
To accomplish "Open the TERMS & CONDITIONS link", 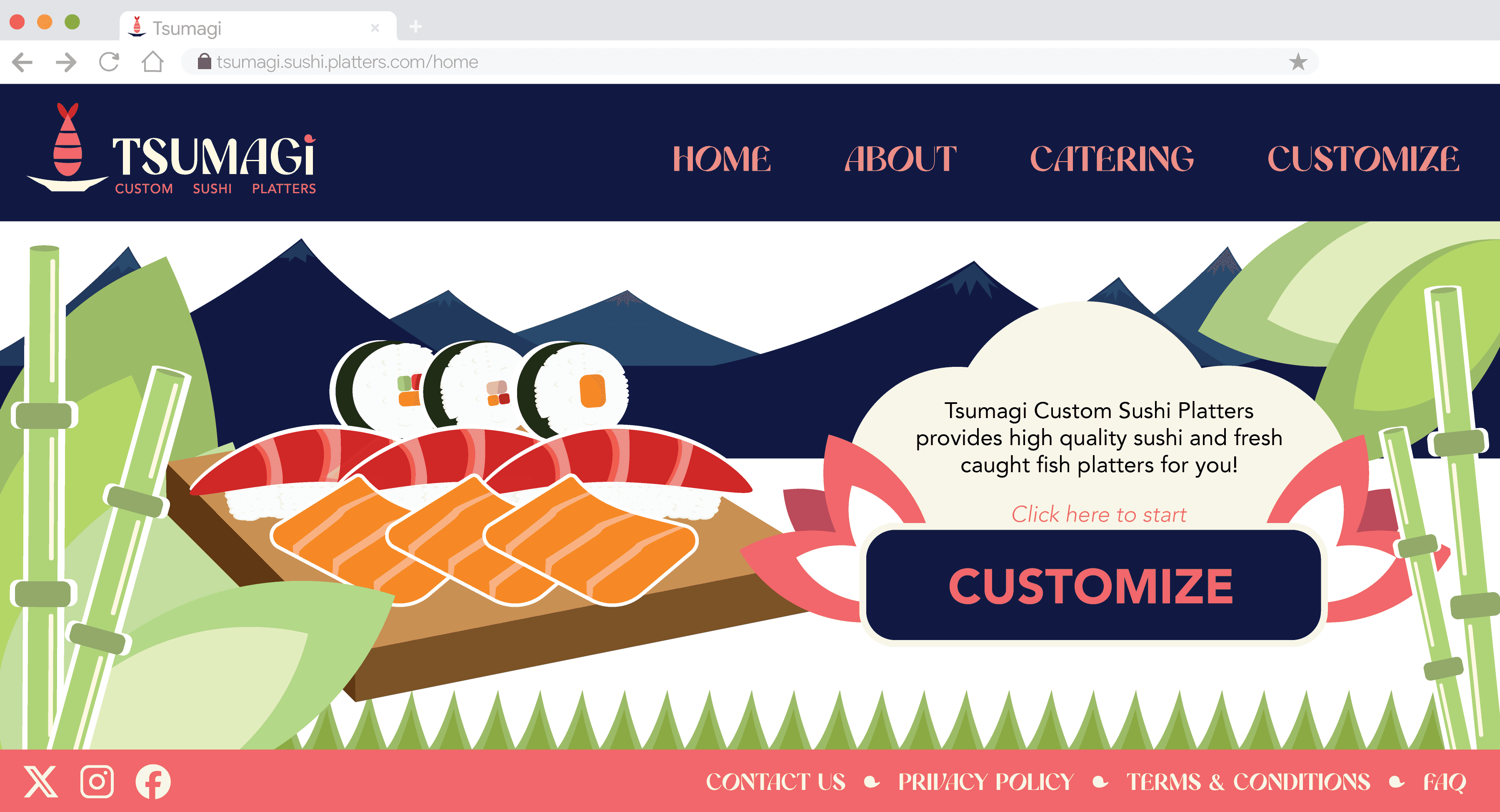I will pyautogui.click(x=1248, y=782).
